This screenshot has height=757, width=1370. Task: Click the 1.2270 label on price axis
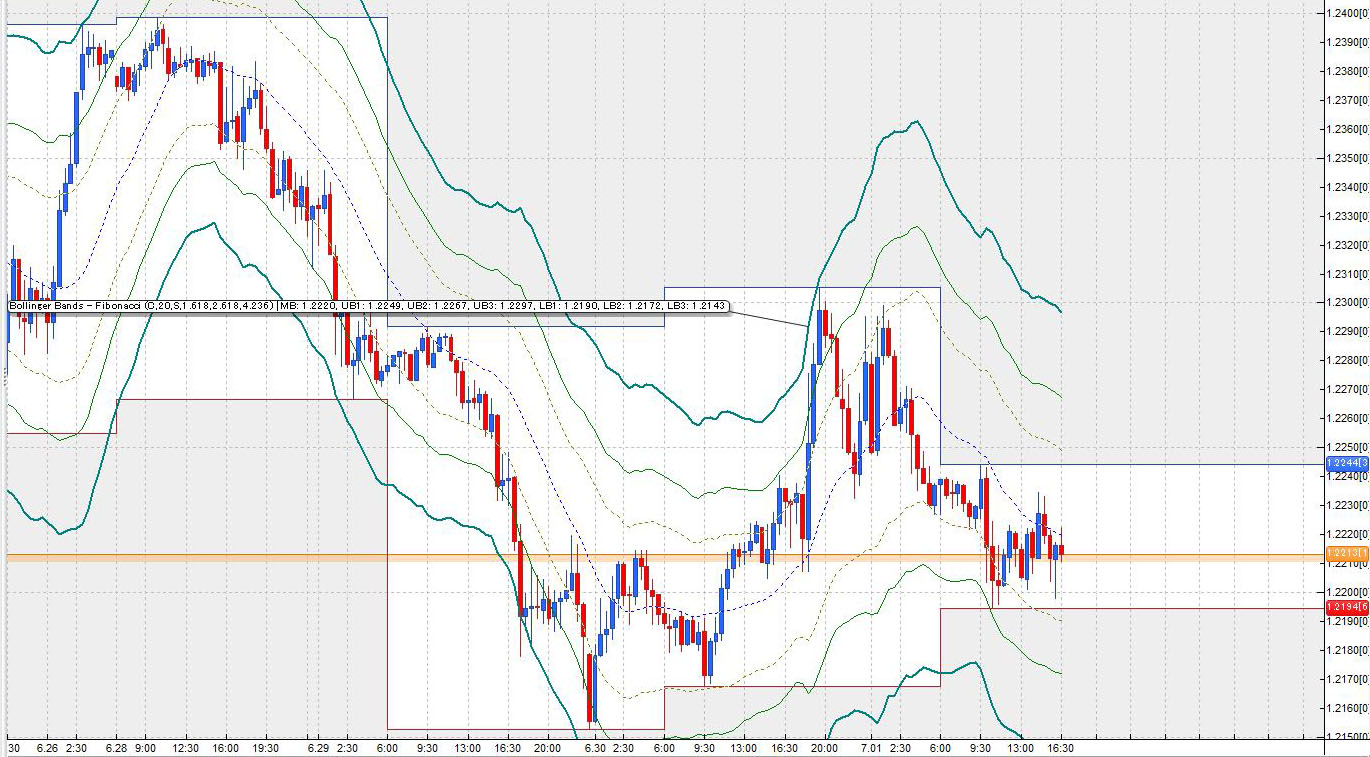click(x=1347, y=389)
